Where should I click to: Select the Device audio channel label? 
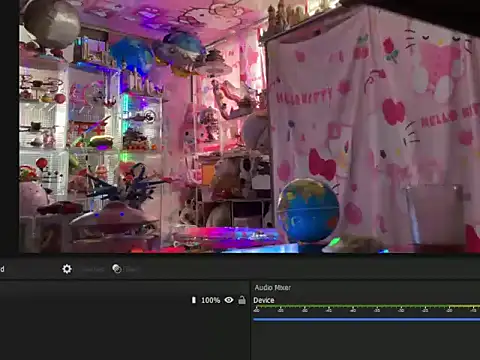(x=264, y=300)
